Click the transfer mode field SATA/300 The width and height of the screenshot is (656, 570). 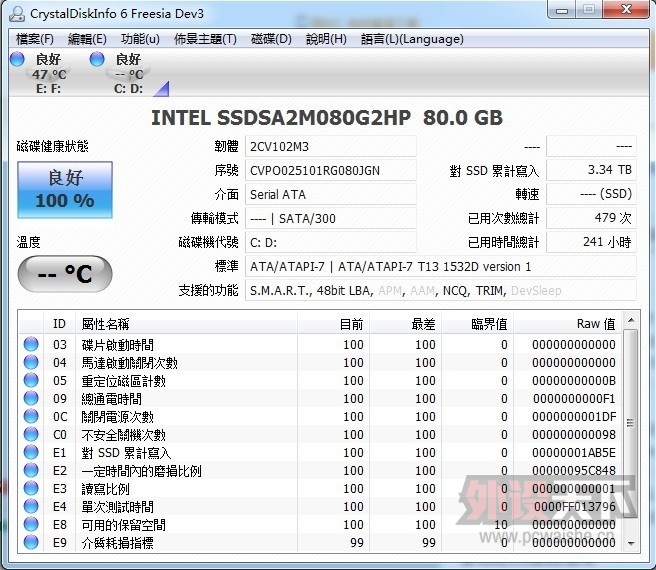[331, 218]
